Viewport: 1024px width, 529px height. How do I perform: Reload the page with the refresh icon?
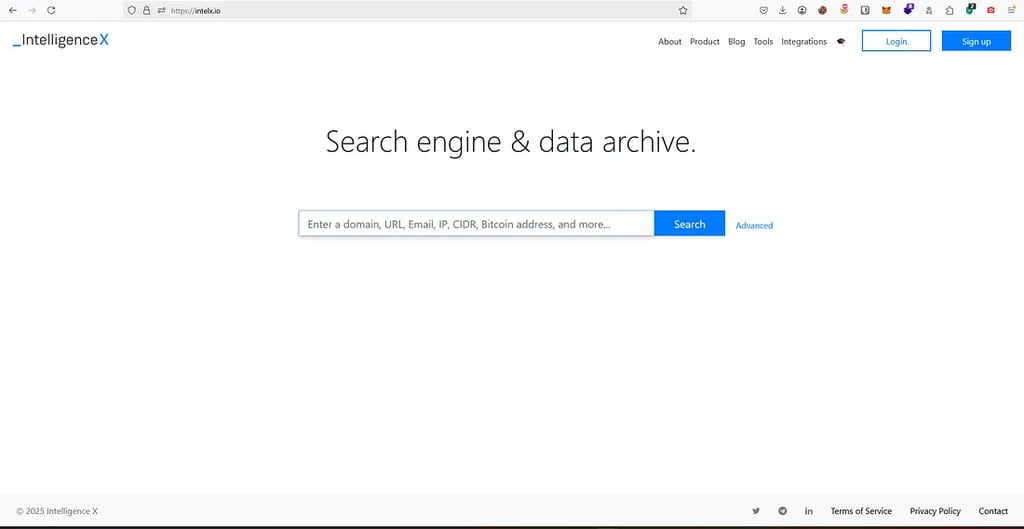click(52, 10)
